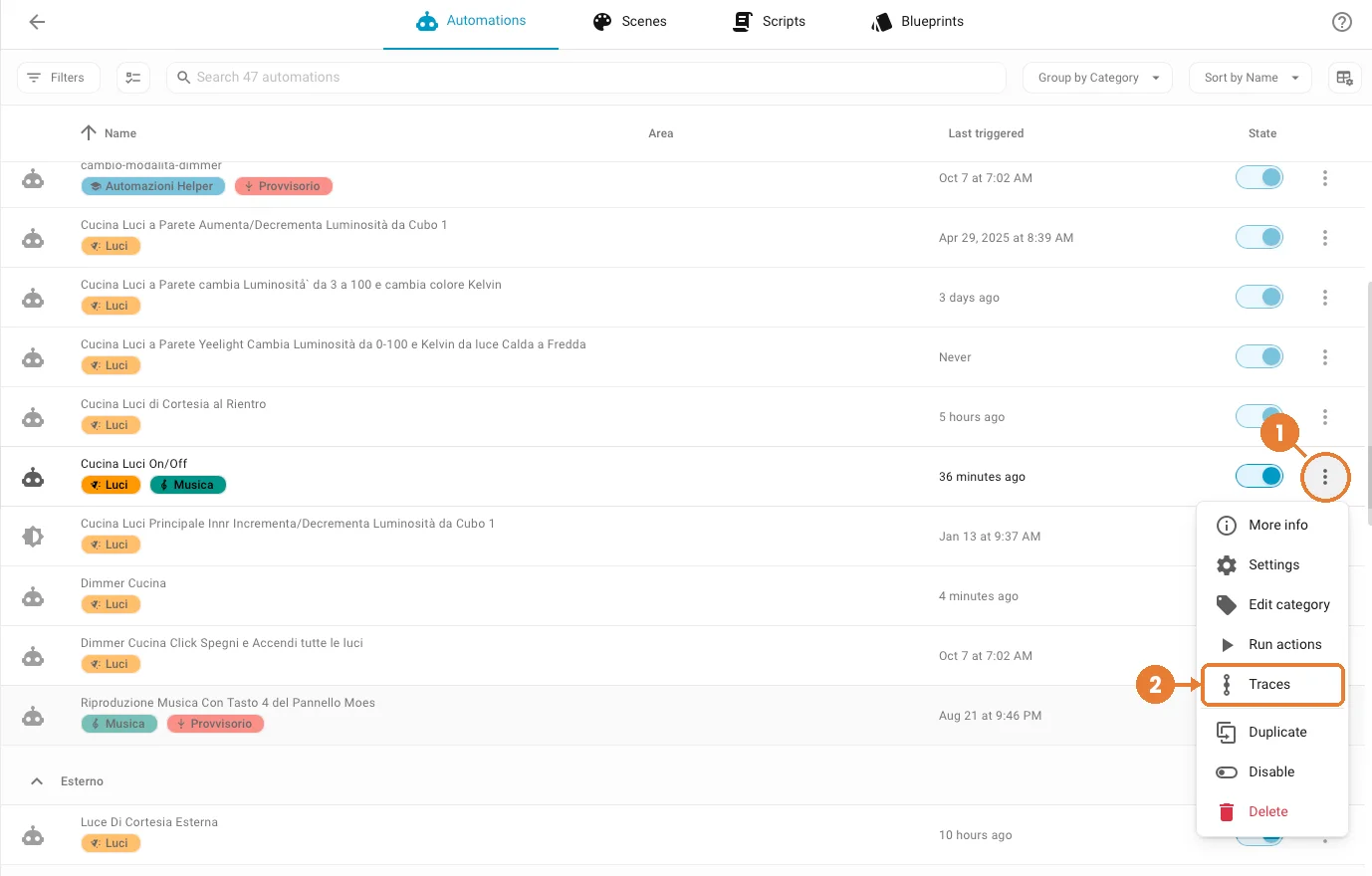Viewport: 1372px width, 876px height.
Task: Collapse the Esterno group
Action: pyautogui.click(x=37, y=781)
